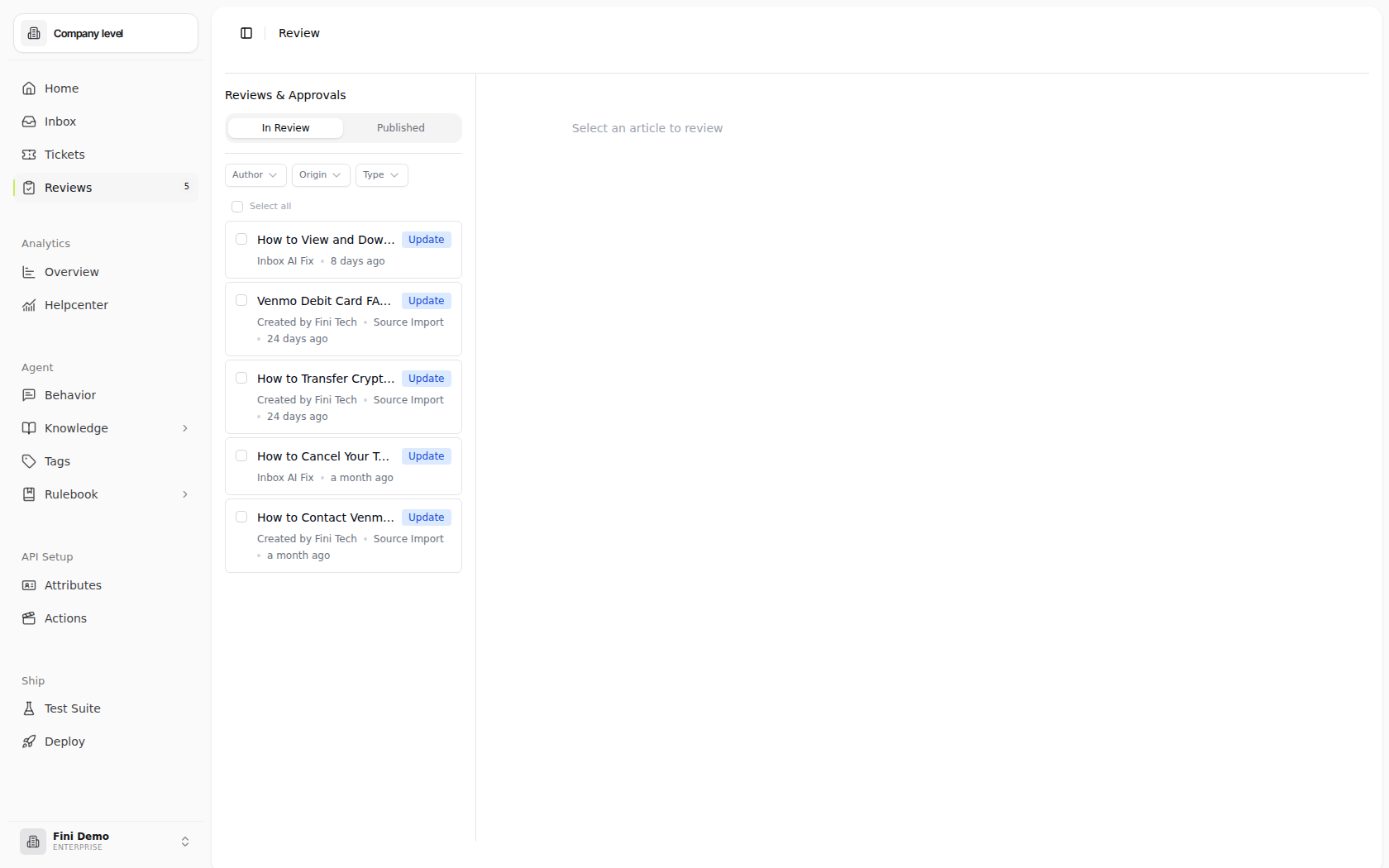Image resolution: width=1389 pixels, height=868 pixels.
Task: Toggle the Select all checkbox
Action: [x=237, y=207]
